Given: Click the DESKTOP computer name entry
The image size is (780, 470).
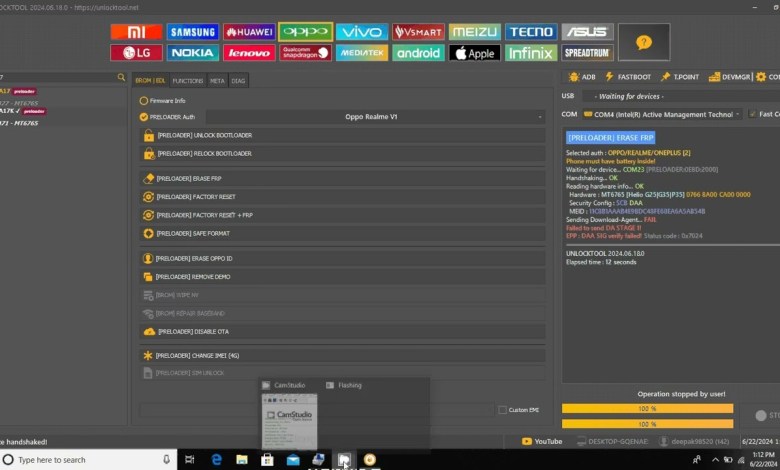Looking at the screenshot, I should [x=612, y=442].
